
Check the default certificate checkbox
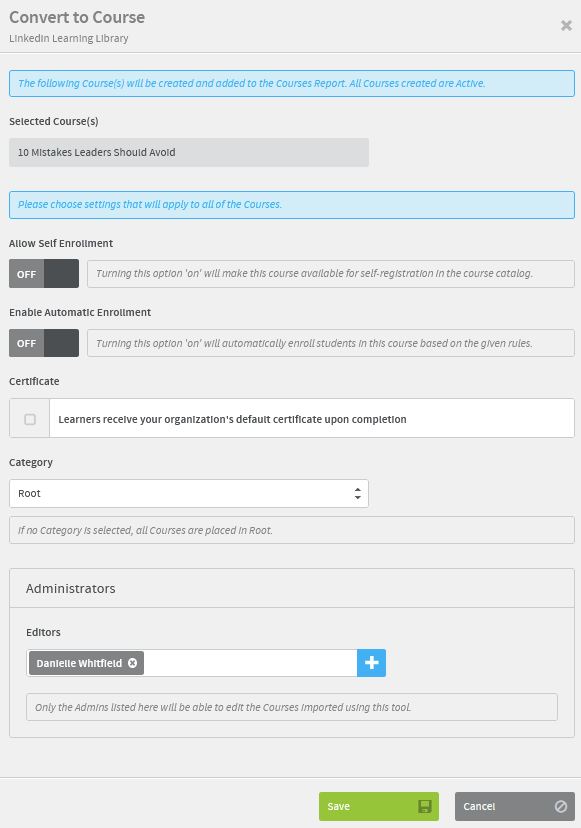pos(30,419)
